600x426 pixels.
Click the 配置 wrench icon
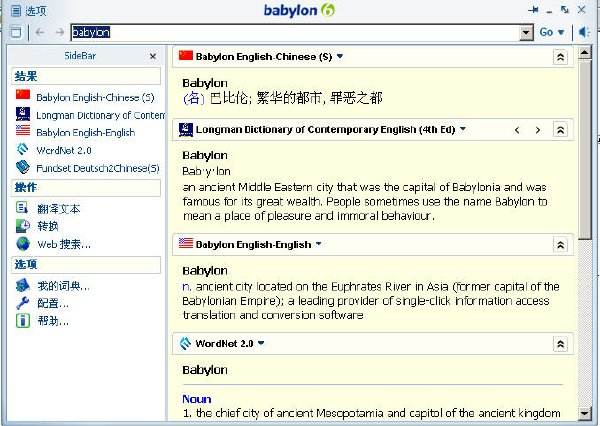[x=23, y=303]
